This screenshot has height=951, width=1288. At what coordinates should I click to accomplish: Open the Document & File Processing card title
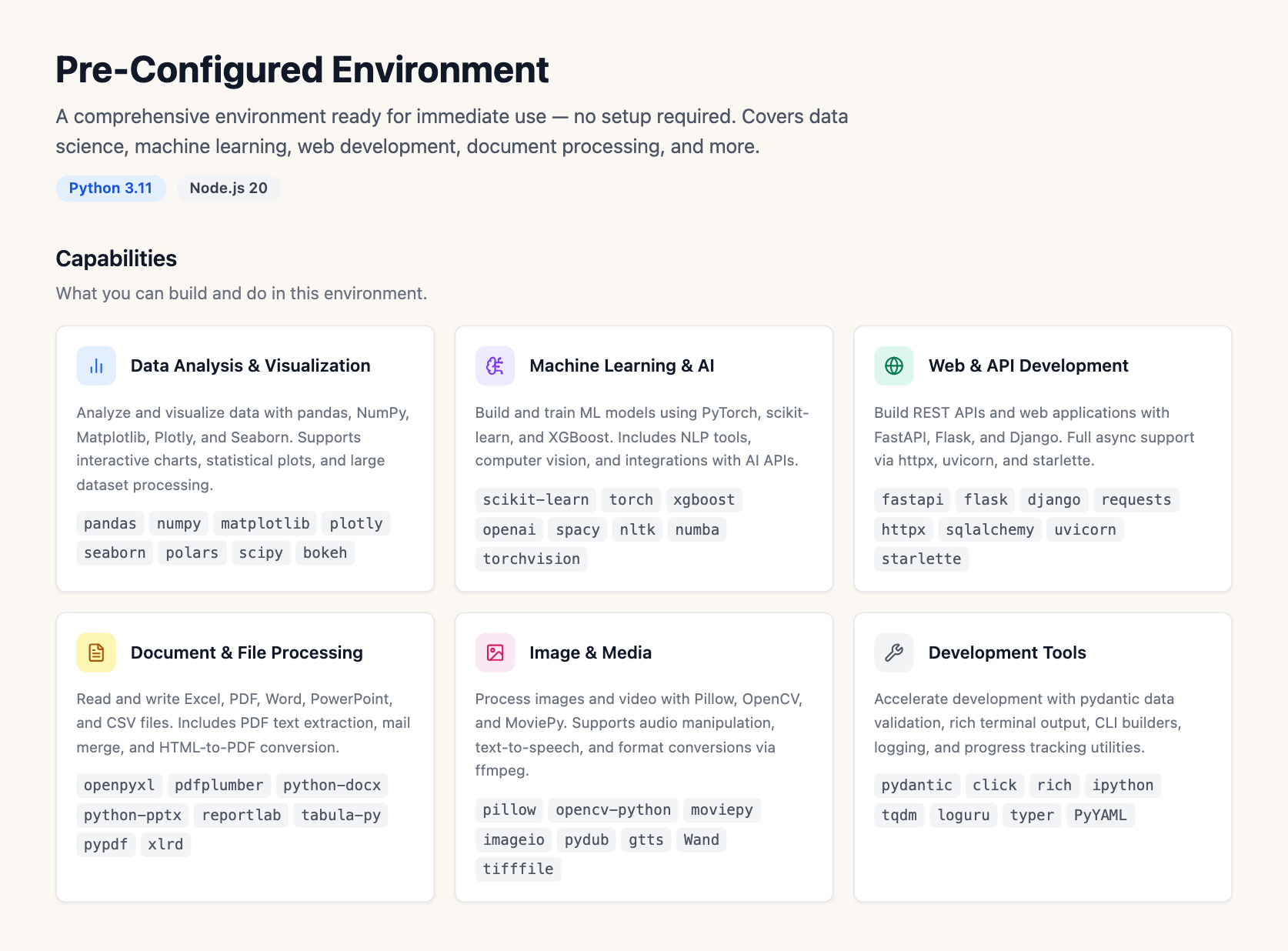click(247, 652)
